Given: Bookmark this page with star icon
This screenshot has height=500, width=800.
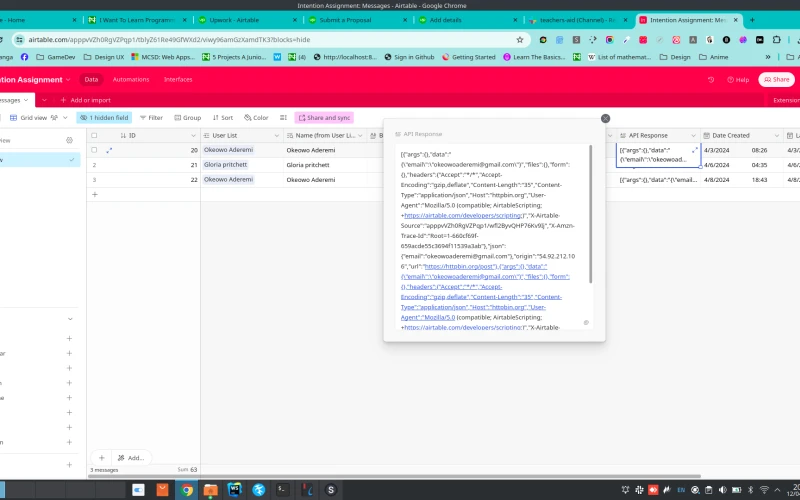Looking at the screenshot, I should point(519,40).
